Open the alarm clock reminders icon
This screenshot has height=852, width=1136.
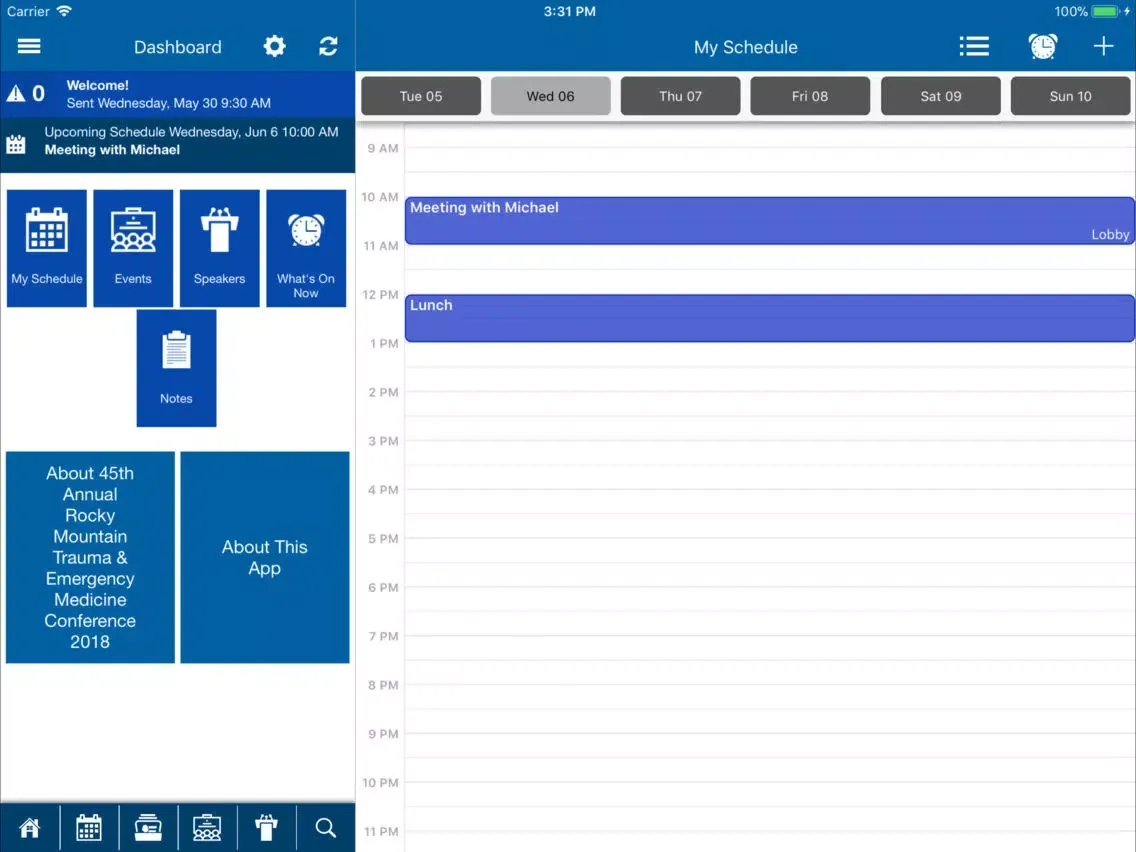[x=1043, y=46]
